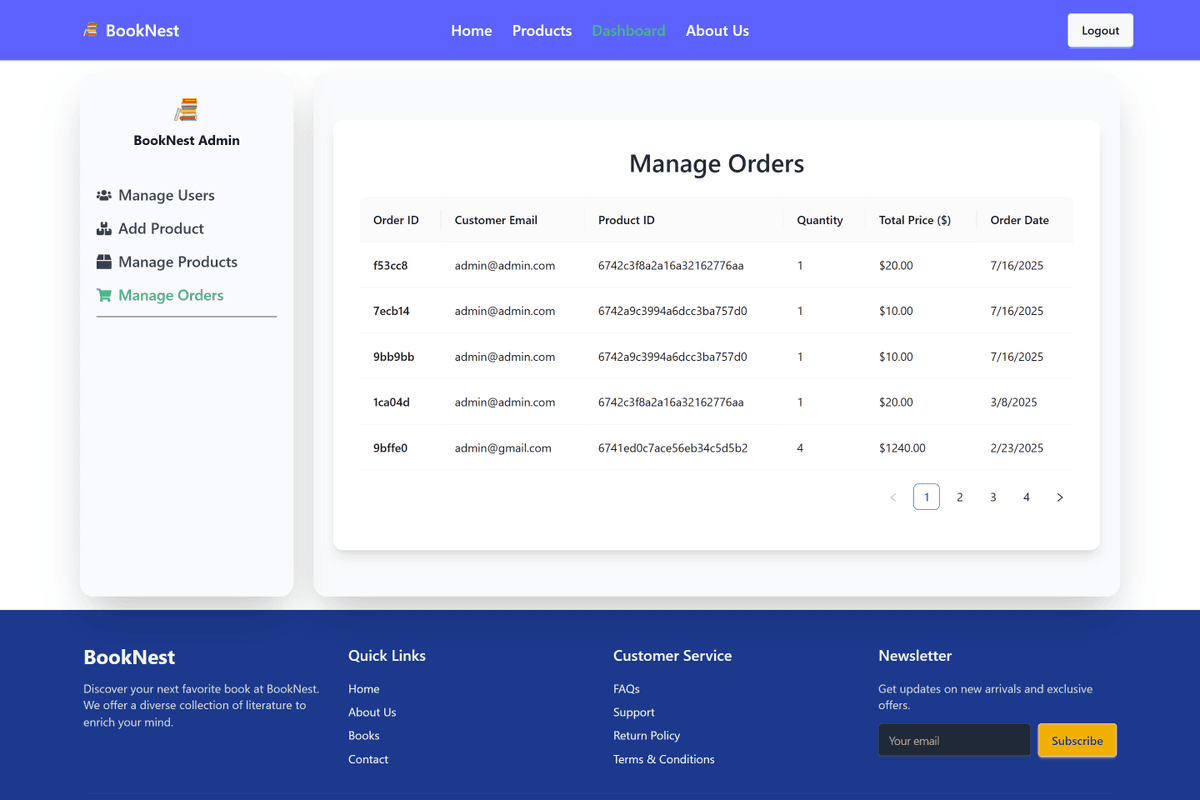Image resolution: width=1200 pixels, height=800 pixels.
Task: Click the Your email input field
Action: tap(954, 740)
